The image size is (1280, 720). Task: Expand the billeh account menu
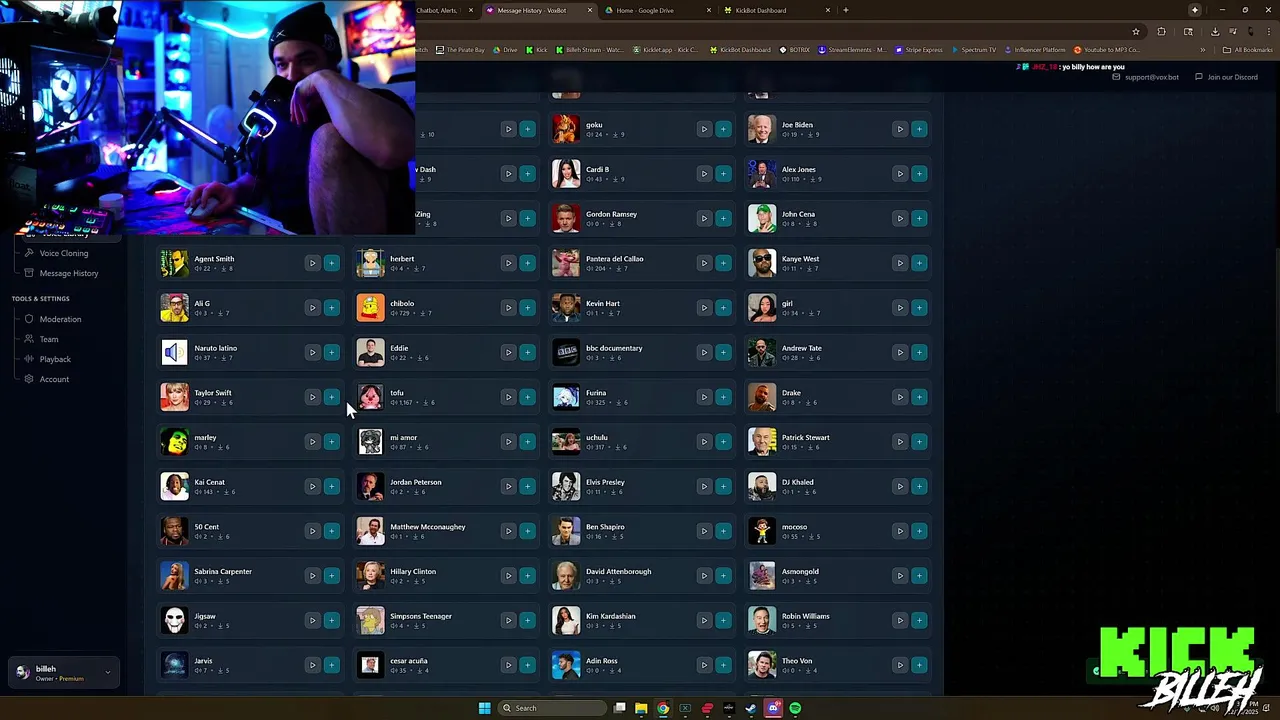(64, 673)
